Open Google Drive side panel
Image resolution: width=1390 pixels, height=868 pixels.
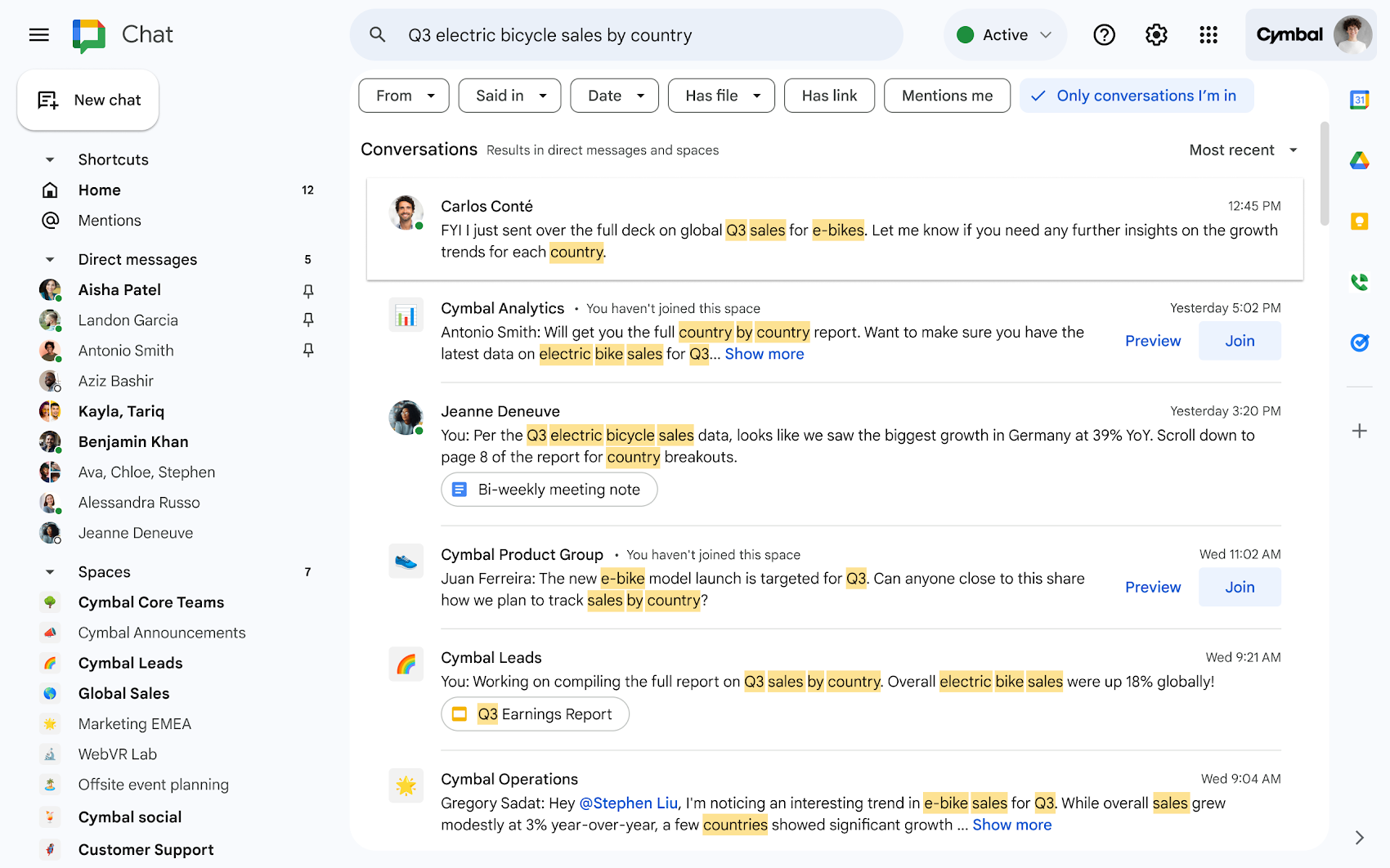pyautogui.click(x=1359, y=160)
